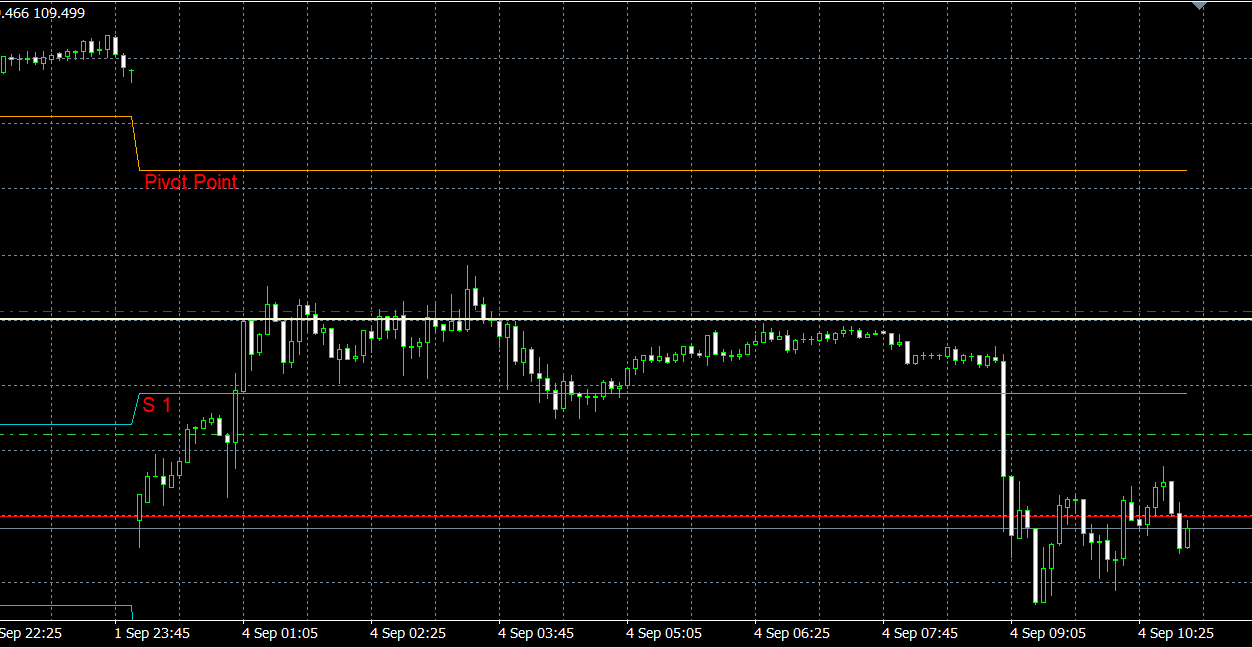Click the 4 Sep 01:05 time label
This screenshot has height=648, width=1252.
pyautogui.click(x=280, y=633)
